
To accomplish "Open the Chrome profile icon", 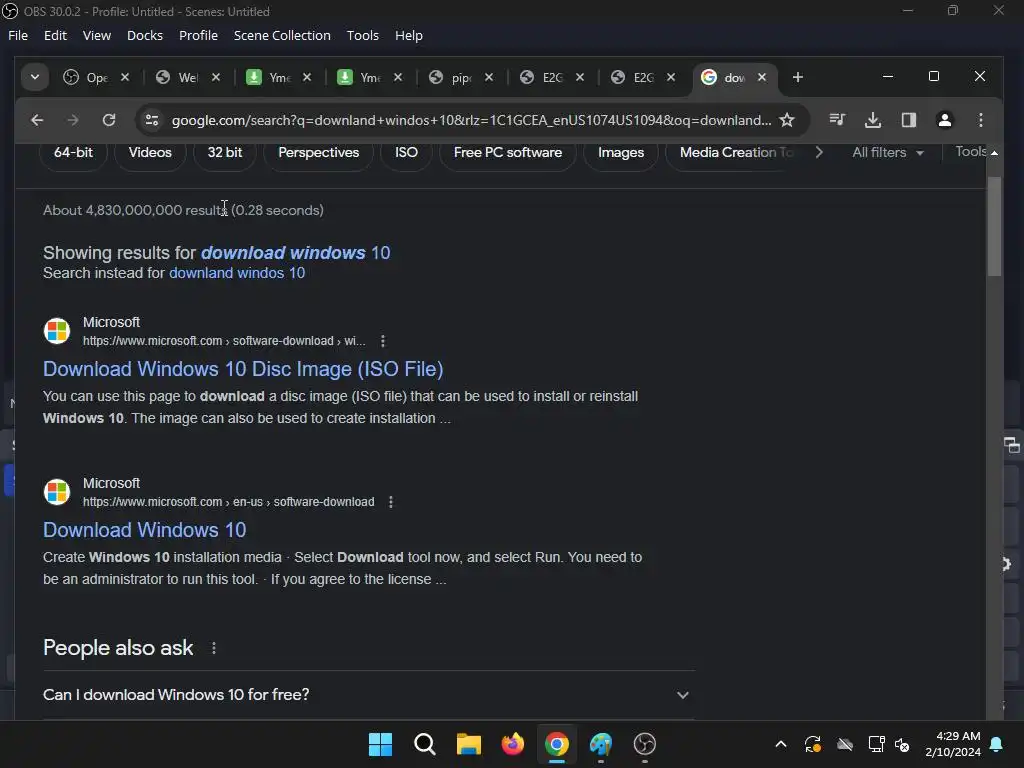I will [944, 120].
